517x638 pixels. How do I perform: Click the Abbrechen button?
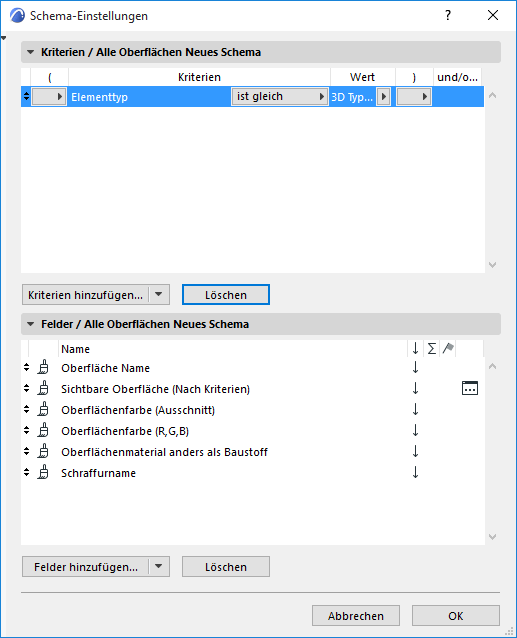356,616
